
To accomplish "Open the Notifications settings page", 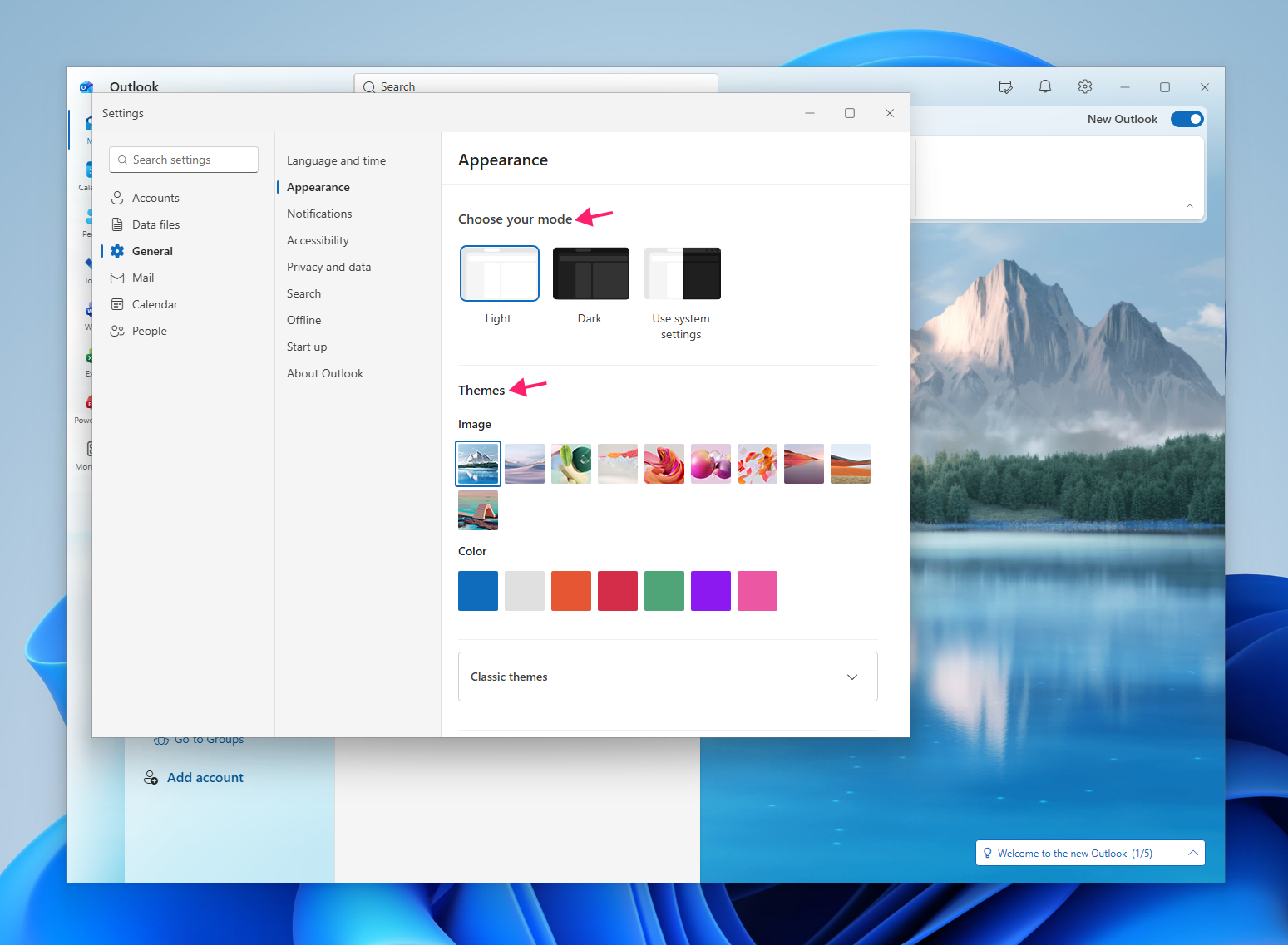I will [319, 214].
